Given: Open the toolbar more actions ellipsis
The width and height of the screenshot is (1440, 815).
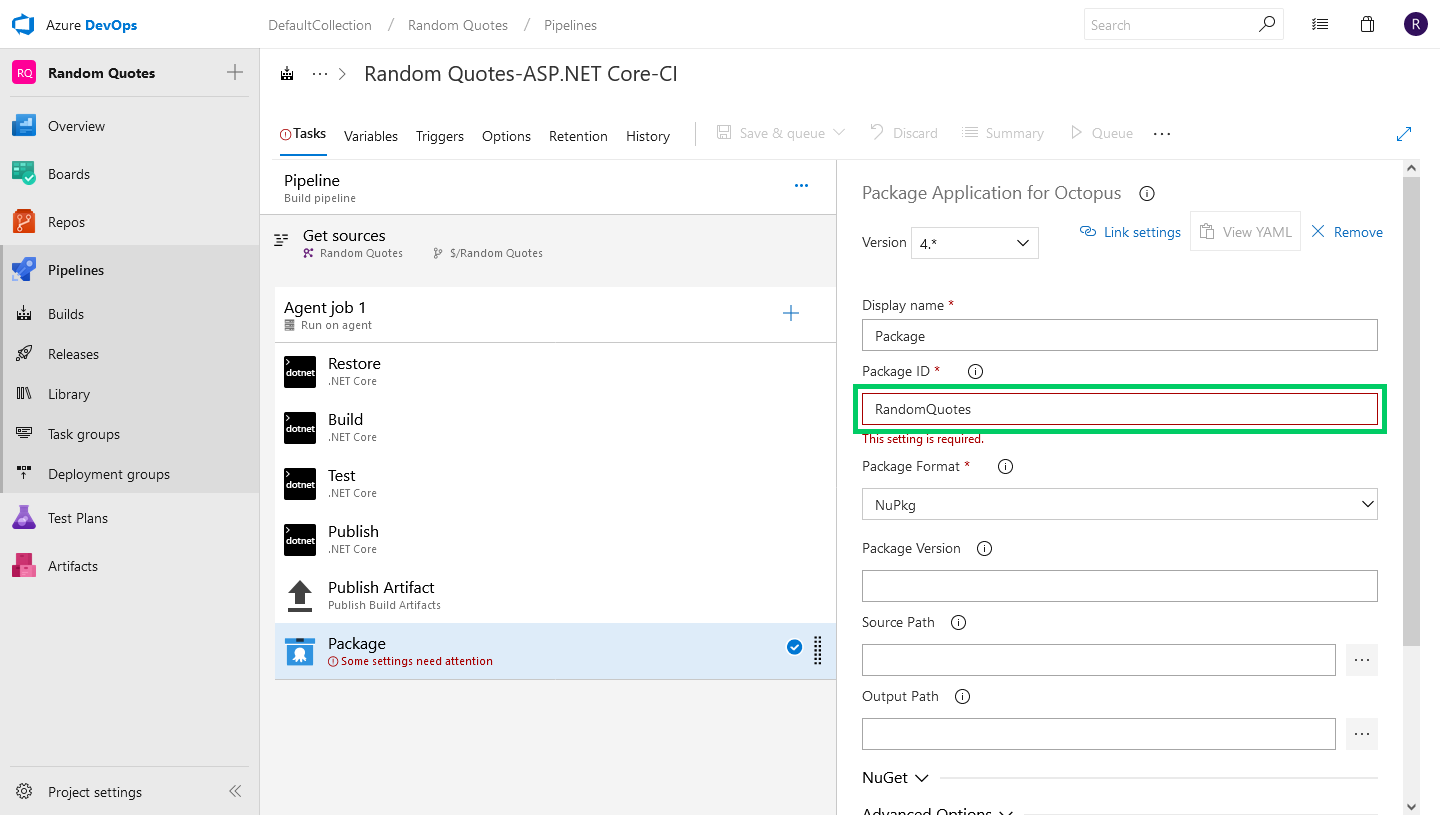Looking at the screenshot, I should pos(1162,133).
